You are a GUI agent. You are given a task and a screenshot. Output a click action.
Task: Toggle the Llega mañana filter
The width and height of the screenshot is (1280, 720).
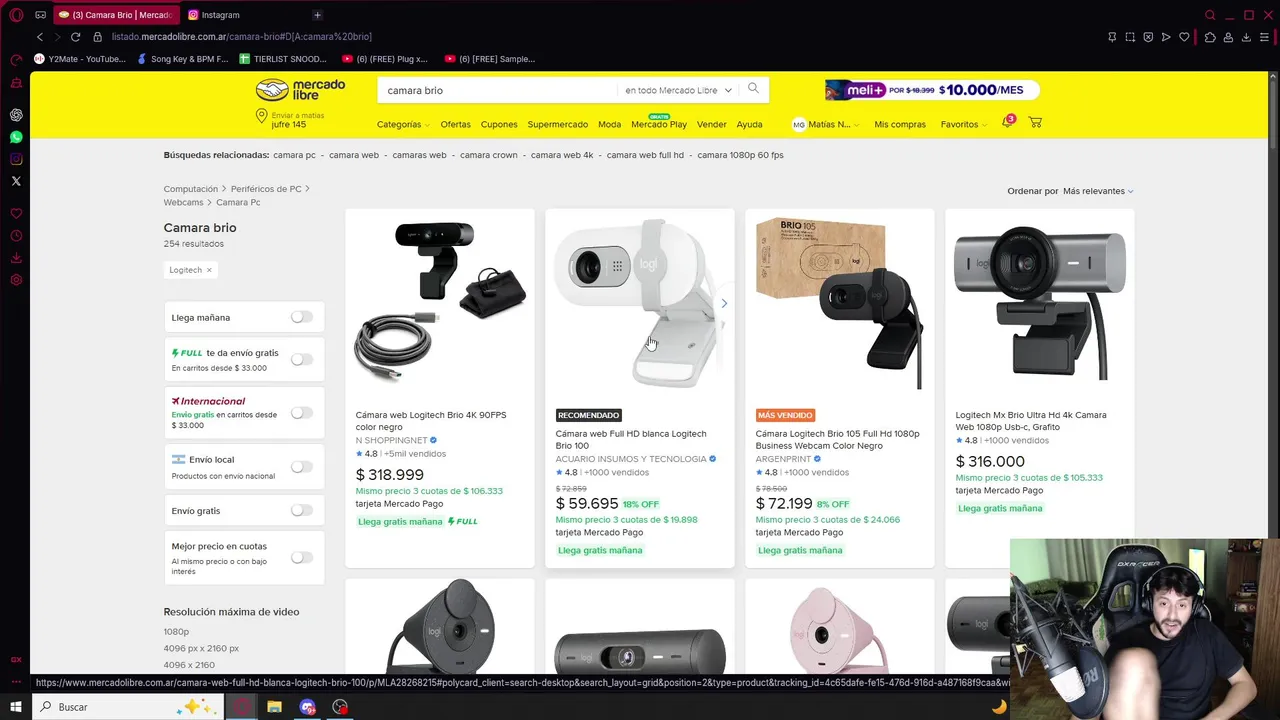pyautogui.click(x=301, y=317)
